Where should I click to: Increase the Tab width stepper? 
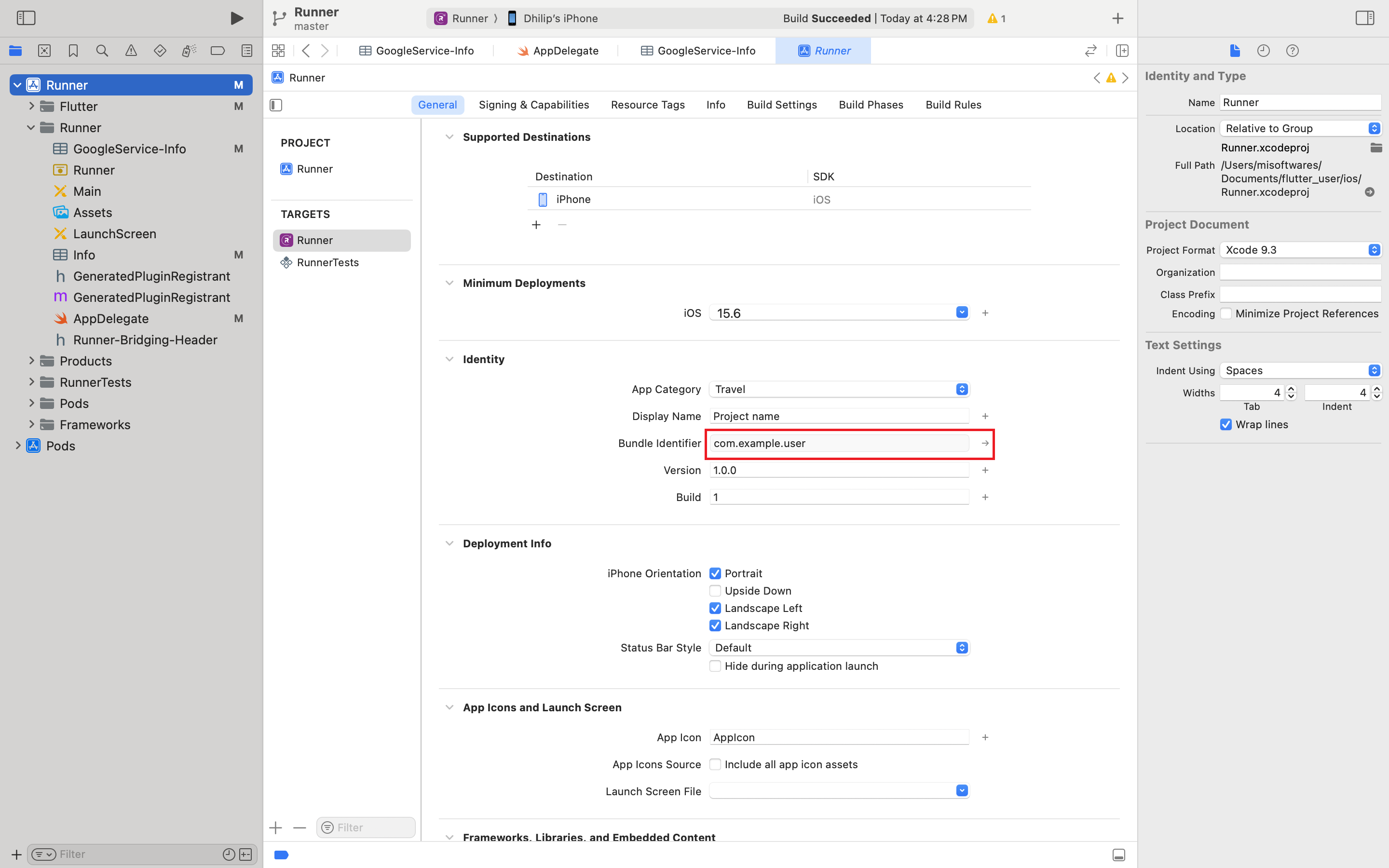(x=1292, y=389)
